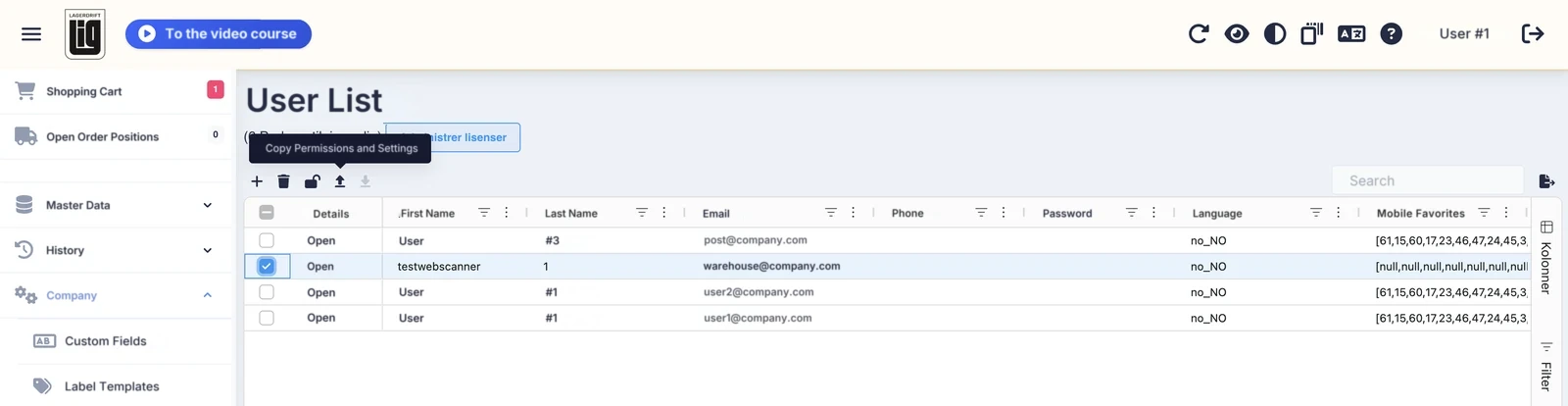Open Mobile Favorites column options menu
Viewport: 1568px width, 406px height.
coord(1506,213)
